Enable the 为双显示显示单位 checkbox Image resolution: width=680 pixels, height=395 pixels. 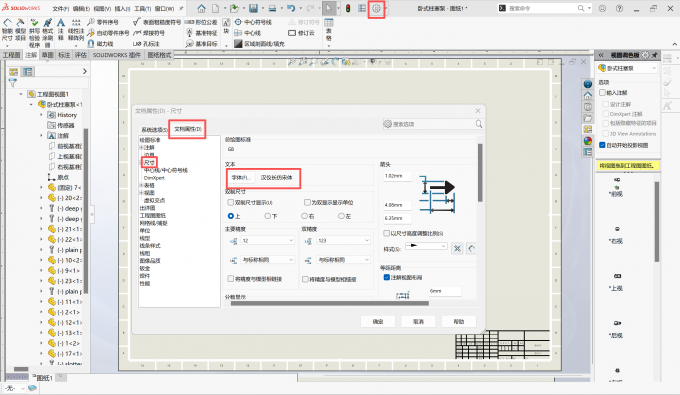coord(307,202)
